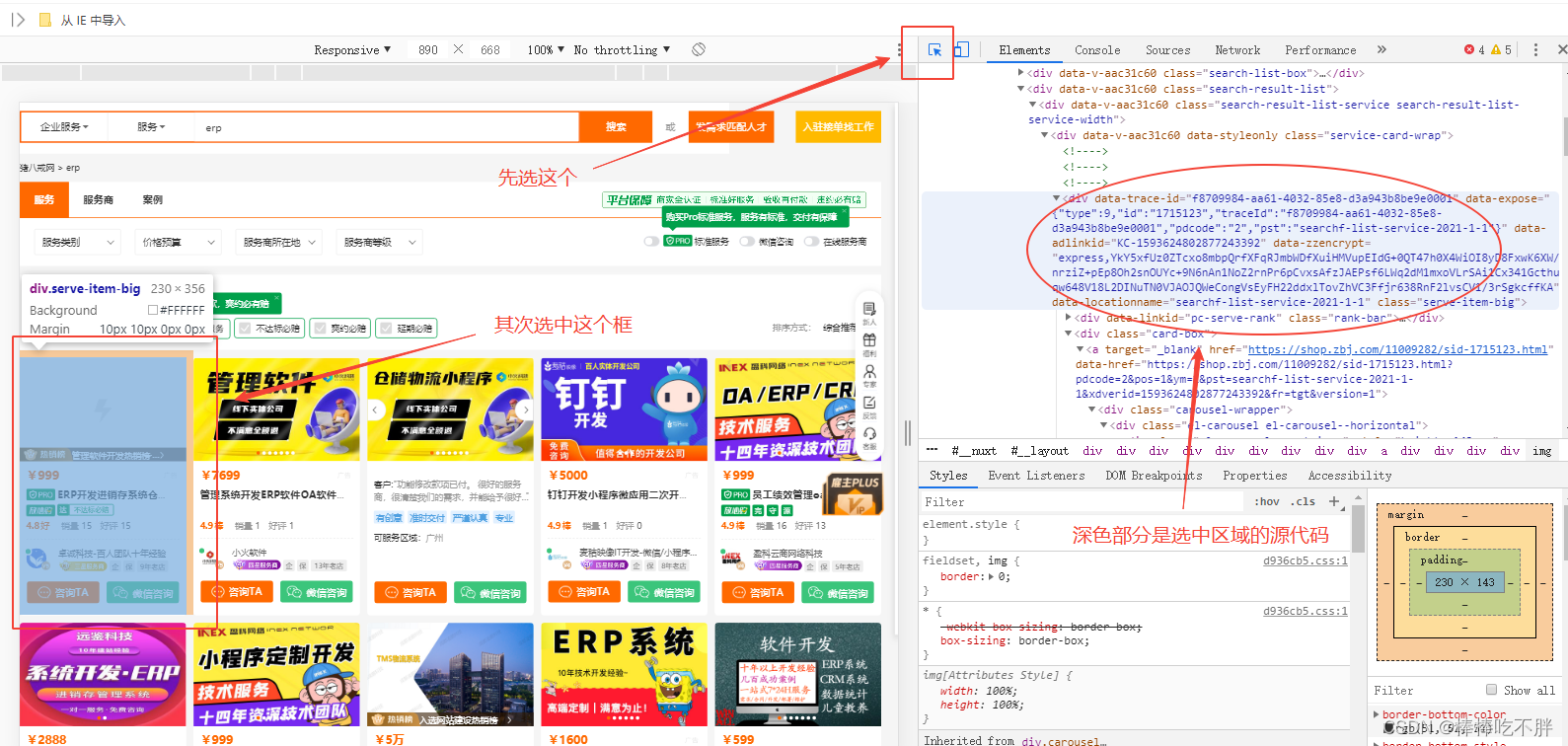Open the Event Listeners tab

[1036, 476]
